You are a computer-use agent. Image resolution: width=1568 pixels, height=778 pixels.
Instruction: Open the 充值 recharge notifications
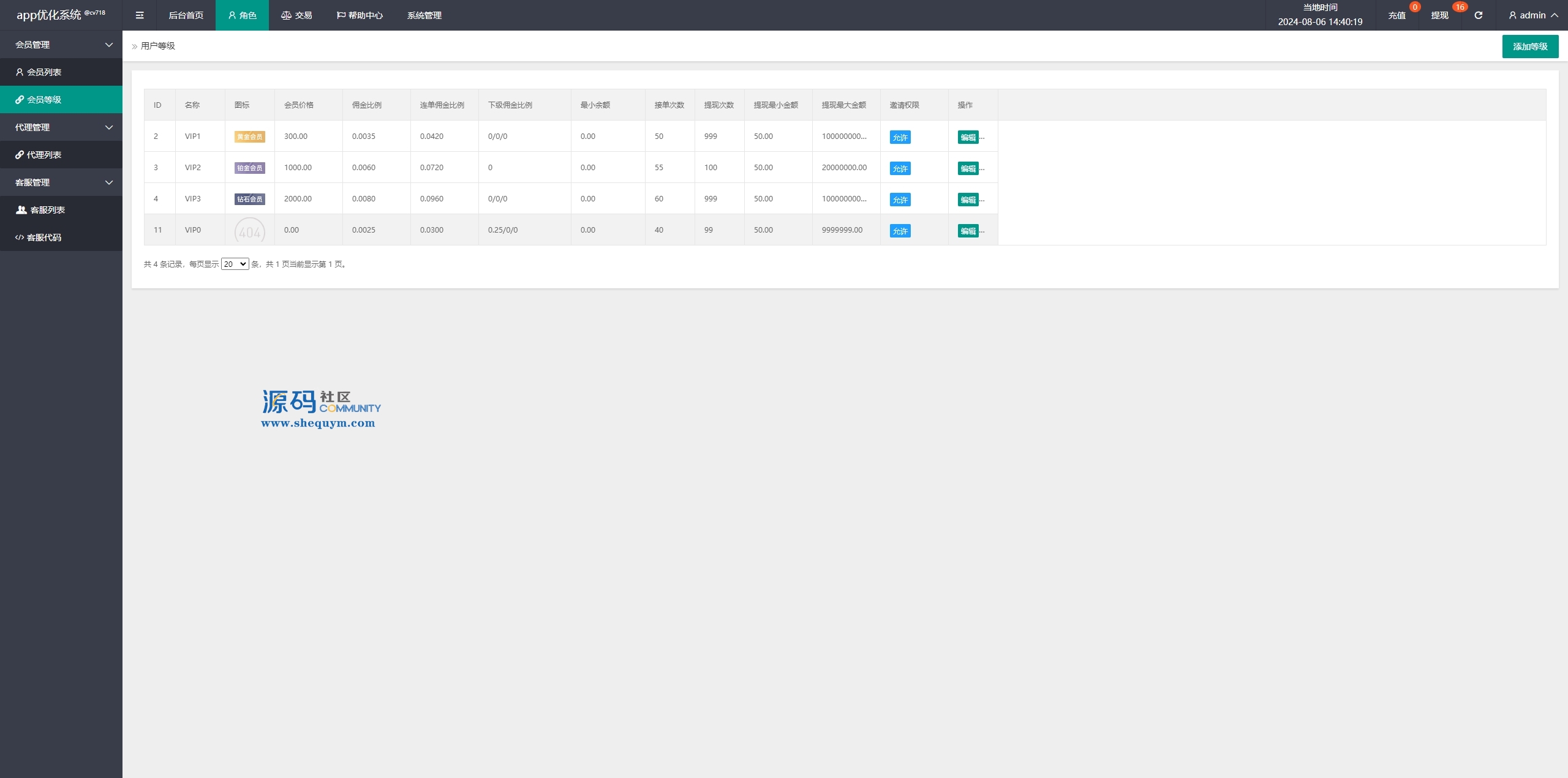[x=1396, y=15]
